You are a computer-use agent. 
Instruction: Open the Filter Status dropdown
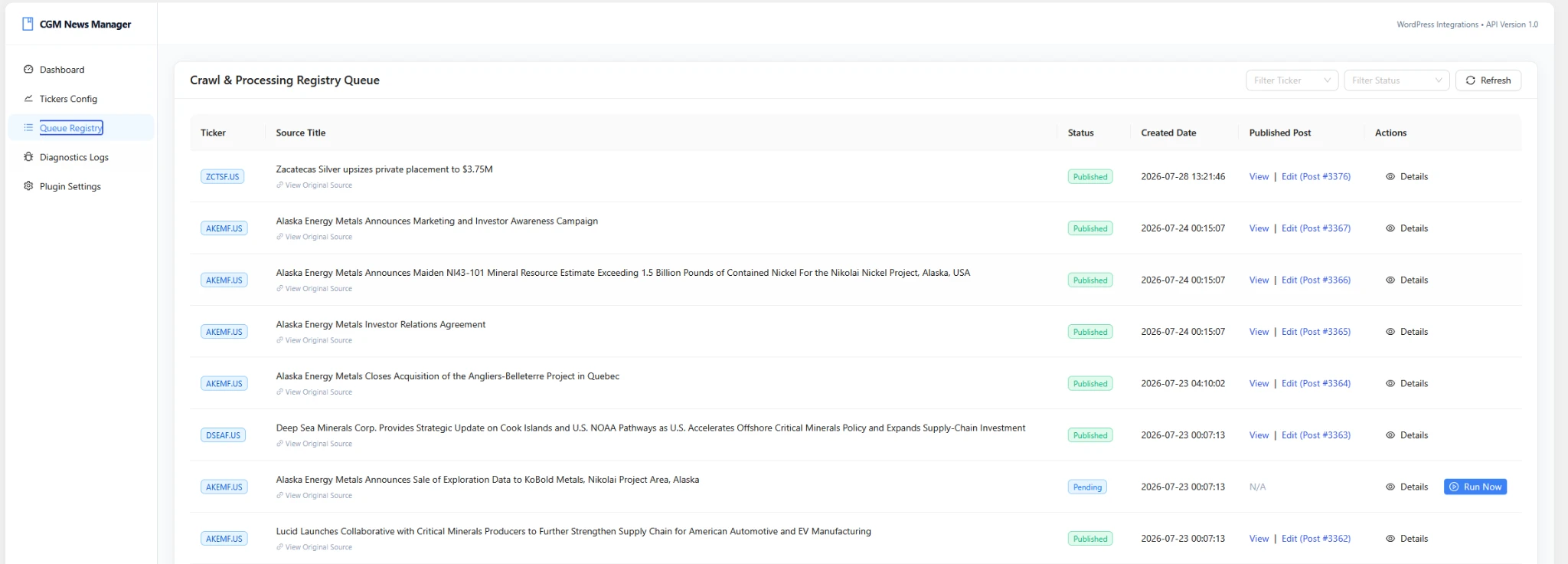[x=1396, y=80]
